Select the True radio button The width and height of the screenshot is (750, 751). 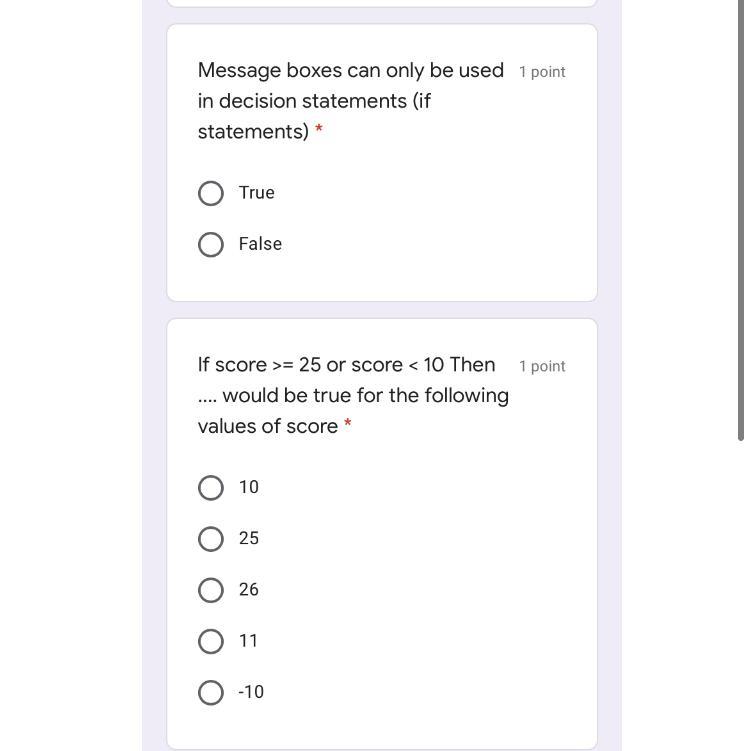click(x=211, y=193)
